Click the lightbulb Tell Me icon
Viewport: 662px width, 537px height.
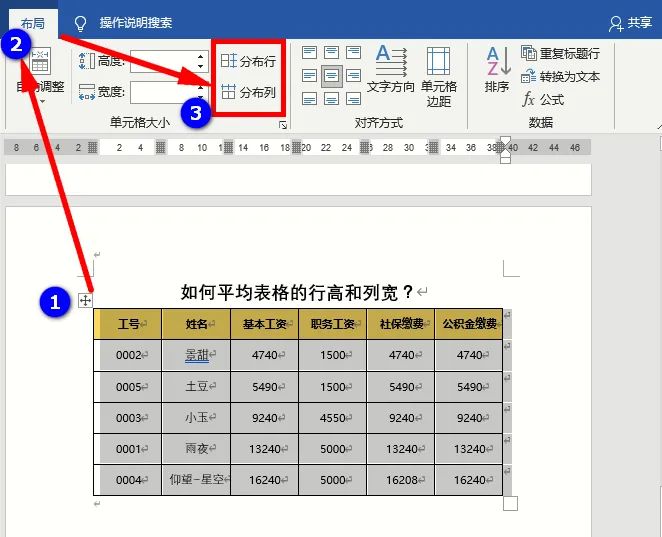(x=80, y=24)
